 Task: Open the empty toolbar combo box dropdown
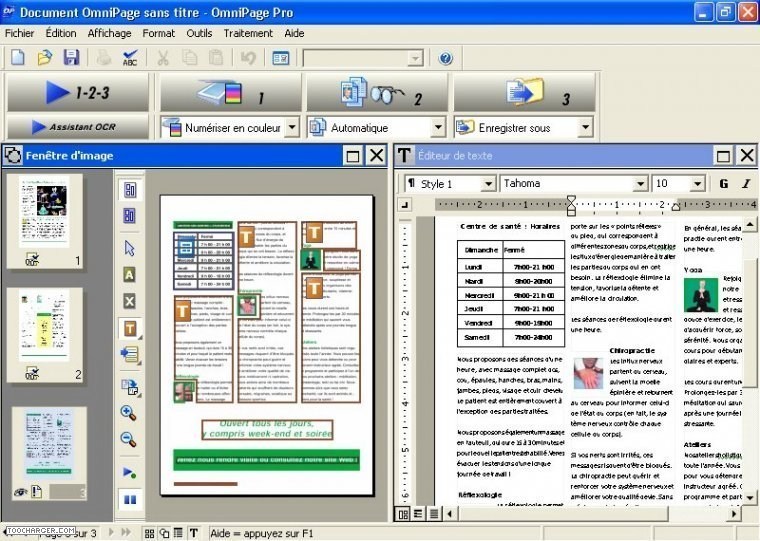tap(414, 59)
